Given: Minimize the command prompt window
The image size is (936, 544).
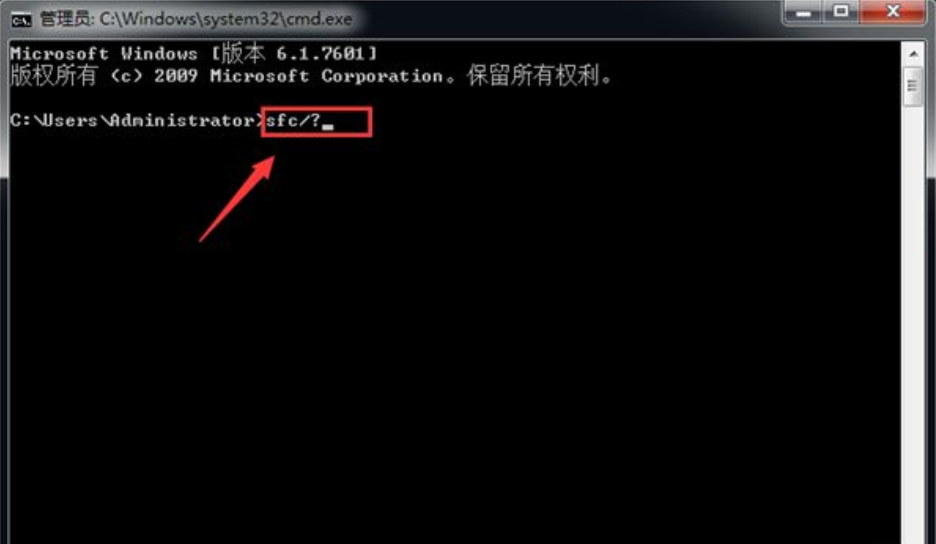Looking at the screenshot, I should [x=803, y=11].
